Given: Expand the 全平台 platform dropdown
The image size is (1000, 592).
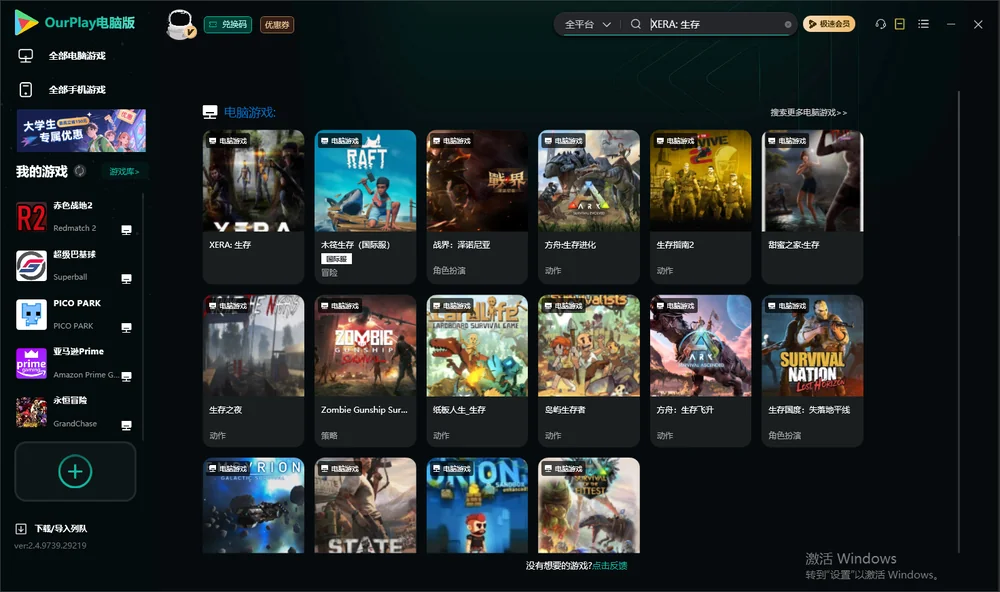Looking at the screenshot, I should click(x=587, y=24).
